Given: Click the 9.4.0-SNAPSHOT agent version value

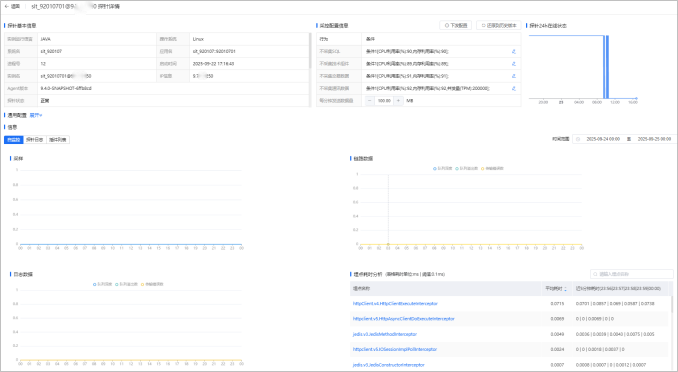Looking at the screenshot, I should point(66,88).
